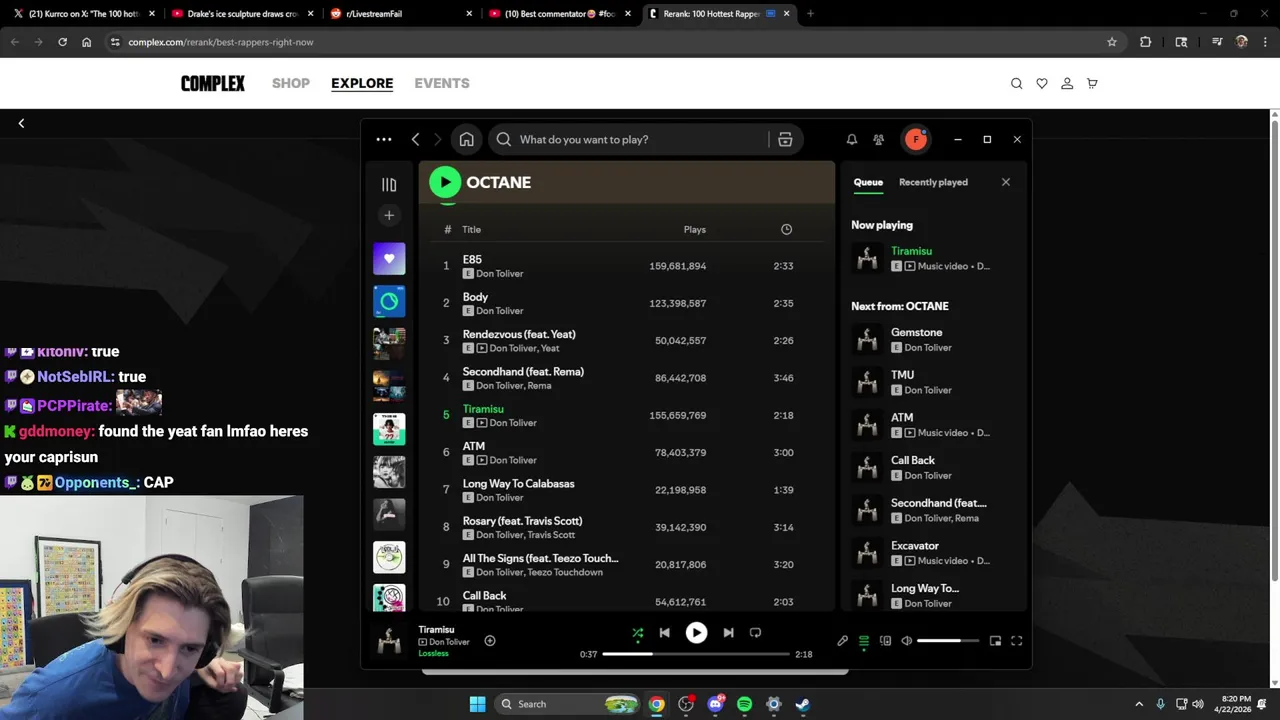This screenshot has height=720, width=1280.
Task: Open Complex SHOP menu
Action: [x=291, y=83]
